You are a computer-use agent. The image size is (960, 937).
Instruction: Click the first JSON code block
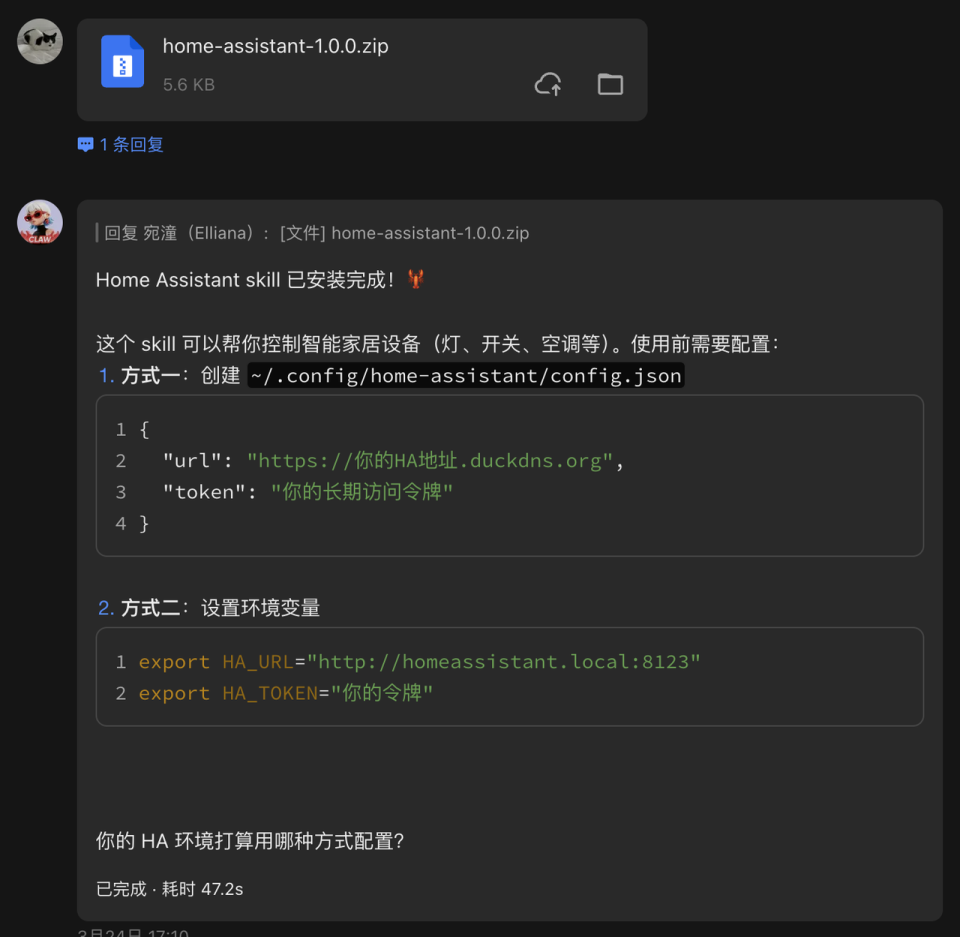point(510,475)
